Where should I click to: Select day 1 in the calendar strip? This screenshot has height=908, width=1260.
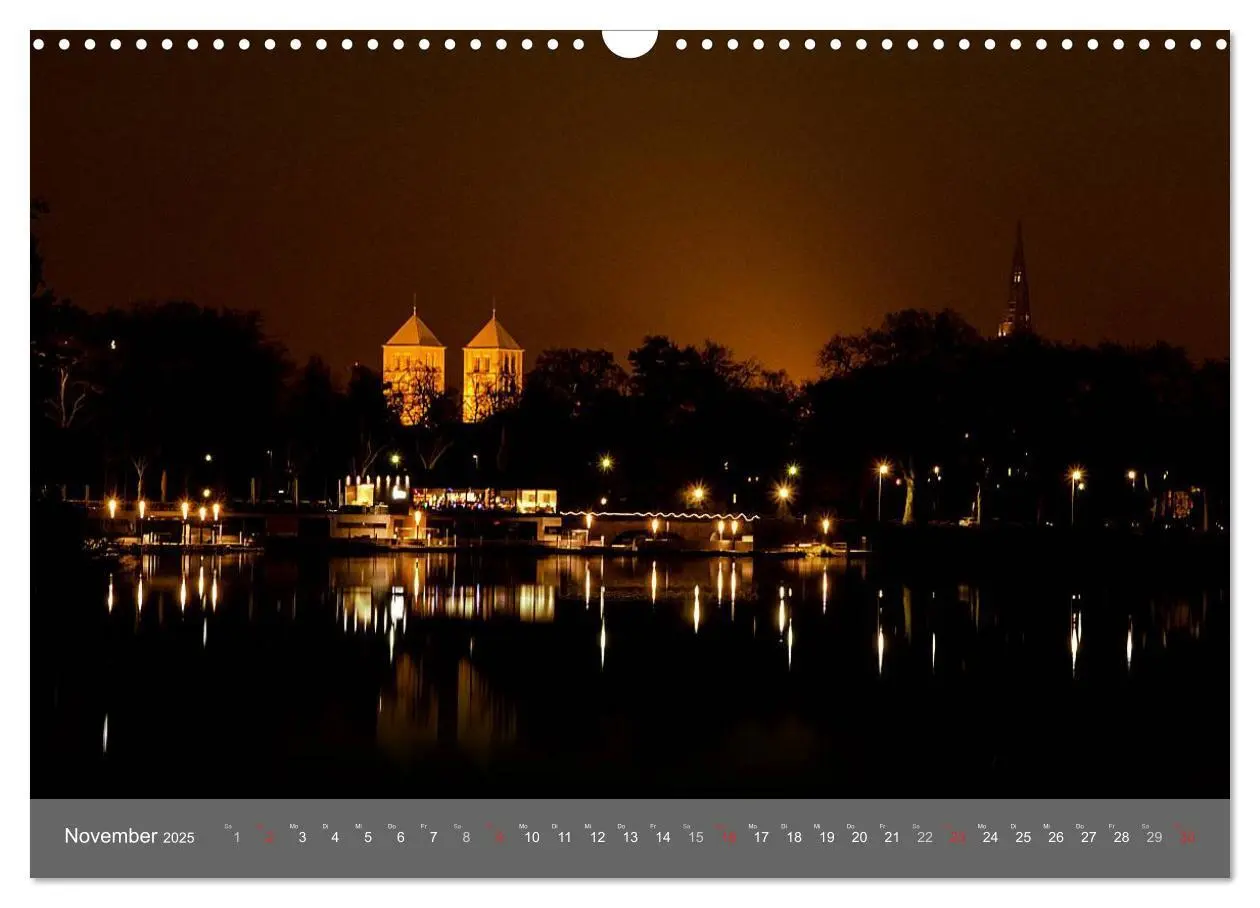point(237,837)
